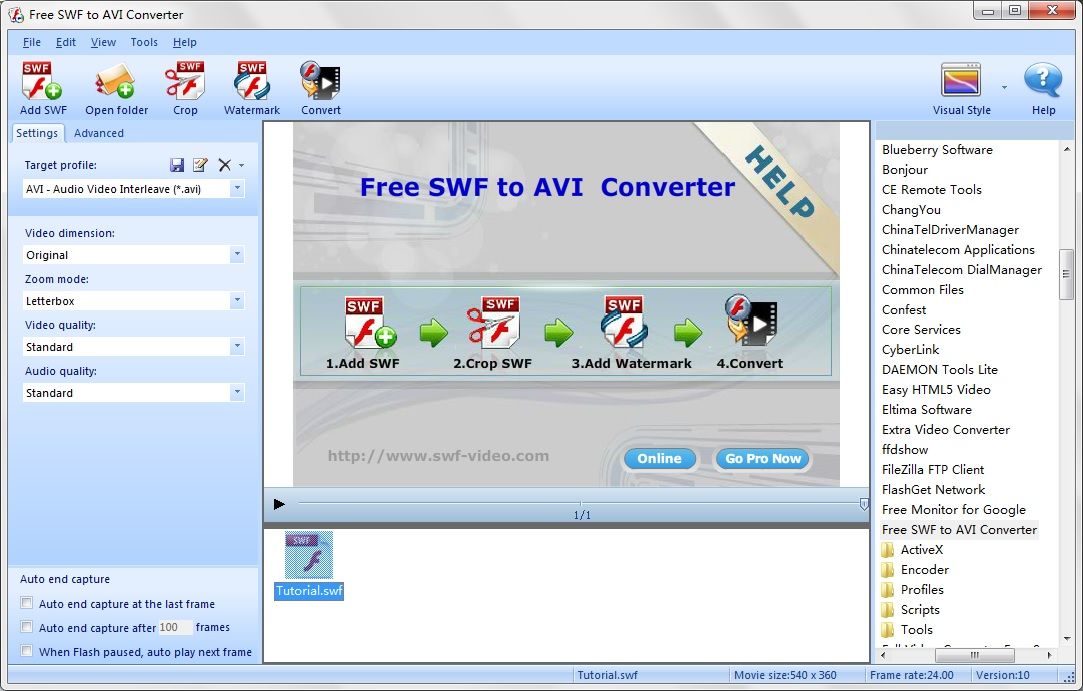The image size is (1083, 691).
Task: Click the Help question mark icon
Action: [x=1042, y=80]
